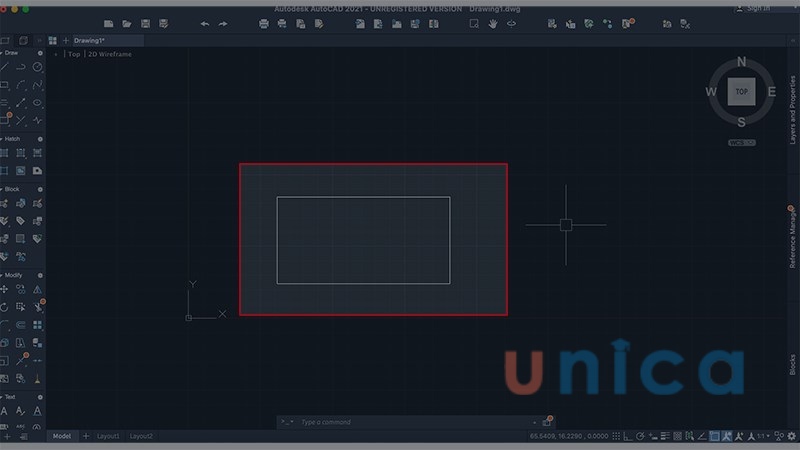Select the Construction line tool
Viewport: 800px width, 450px height.
(x=21, y=103)
